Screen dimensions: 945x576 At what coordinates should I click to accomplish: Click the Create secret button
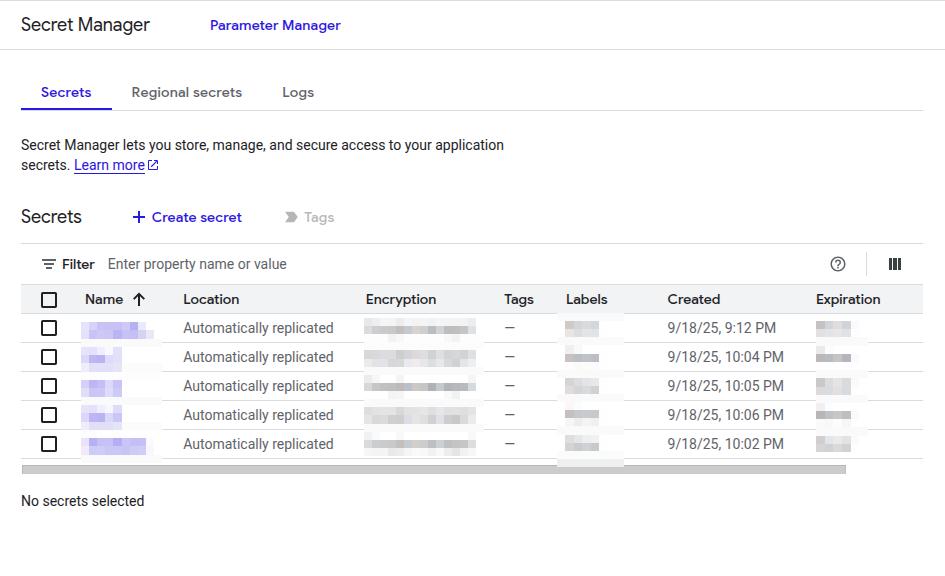196,217
